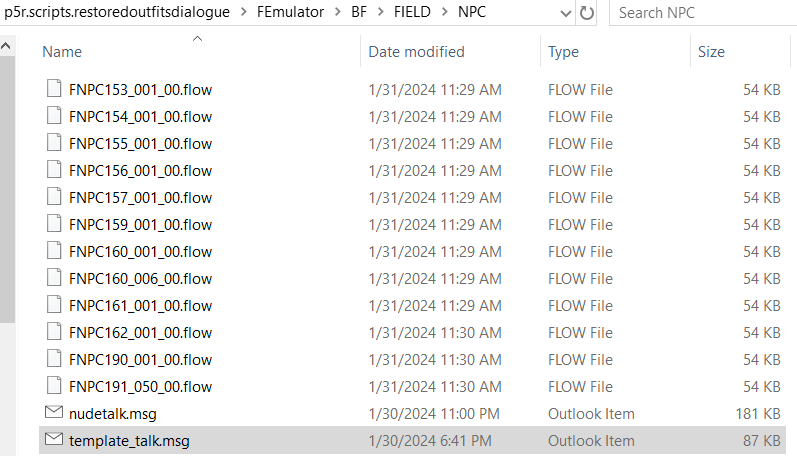Expand the chevron after BF breadcrumb
The image size is (797, 456).
pyautogui.click(x=381, y=12)
